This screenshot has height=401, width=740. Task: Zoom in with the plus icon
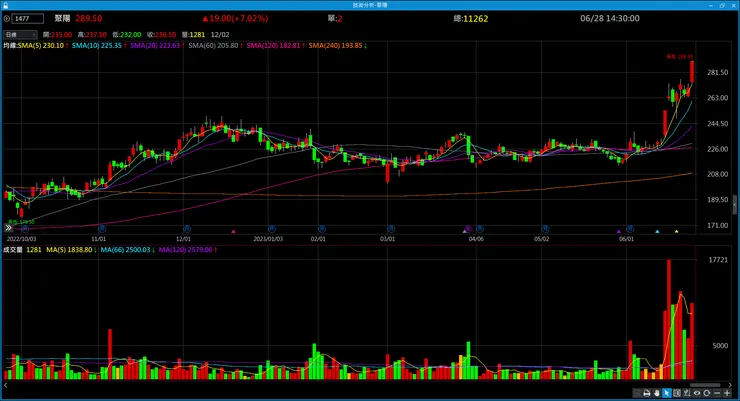(727, 393)
